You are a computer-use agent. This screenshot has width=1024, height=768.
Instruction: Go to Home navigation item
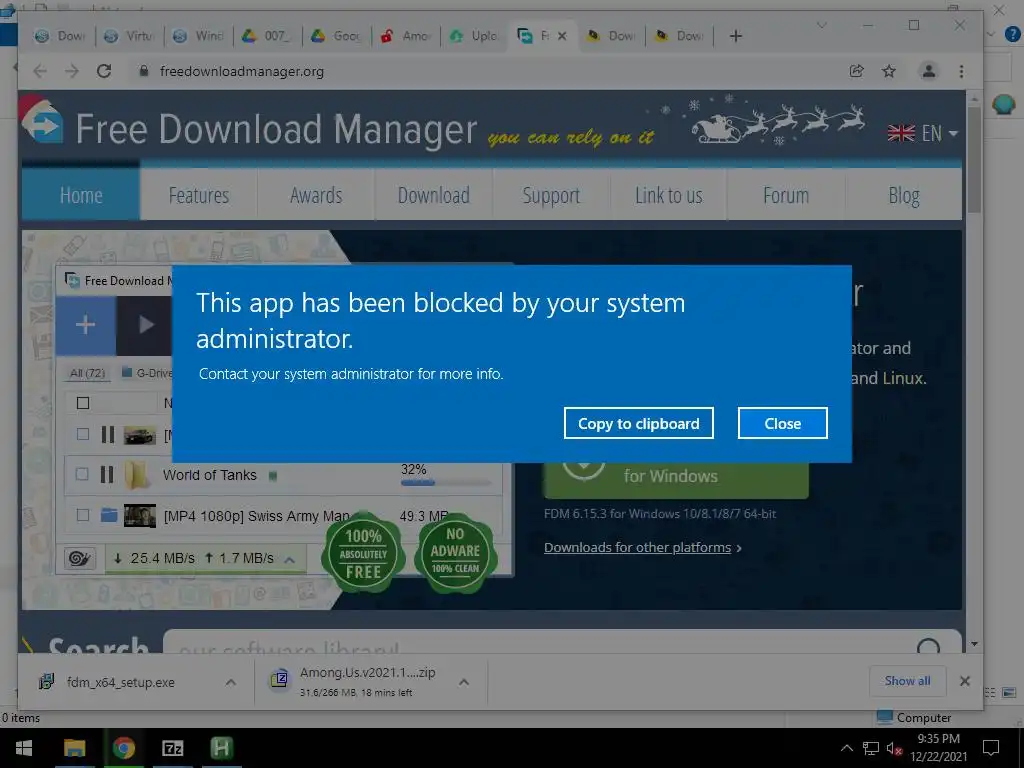click(81, 195)
